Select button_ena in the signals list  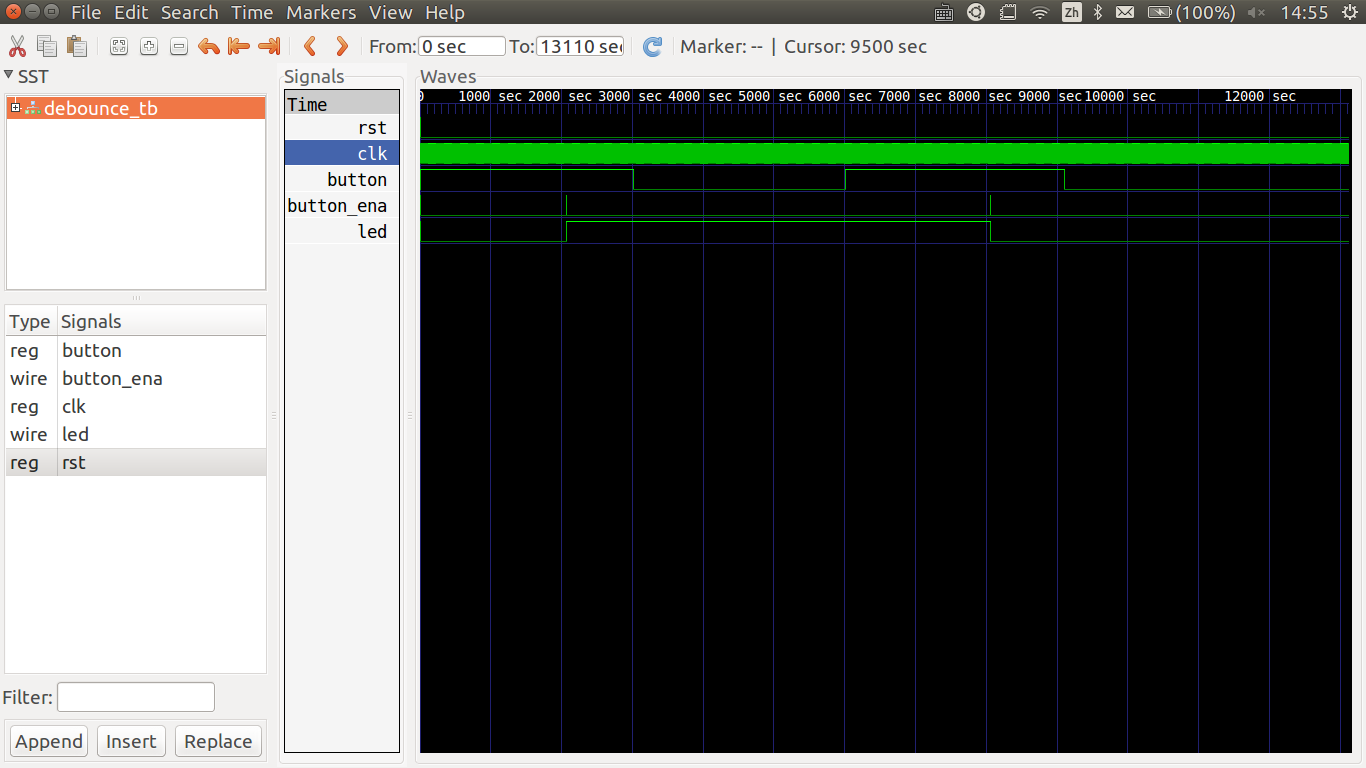(112, 379)
